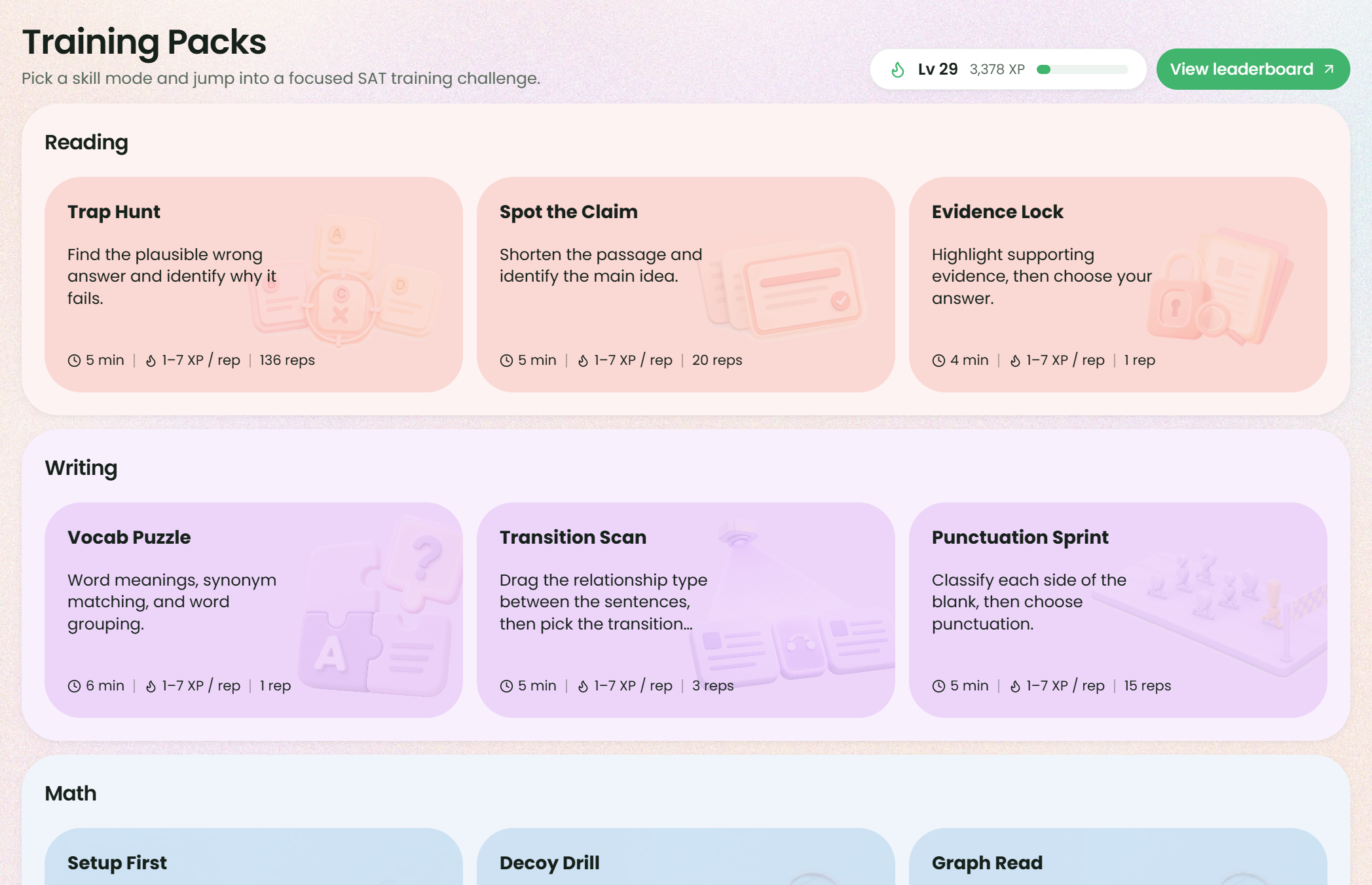Click the flame XP icon on Trap Hunt

click(151, 360)
